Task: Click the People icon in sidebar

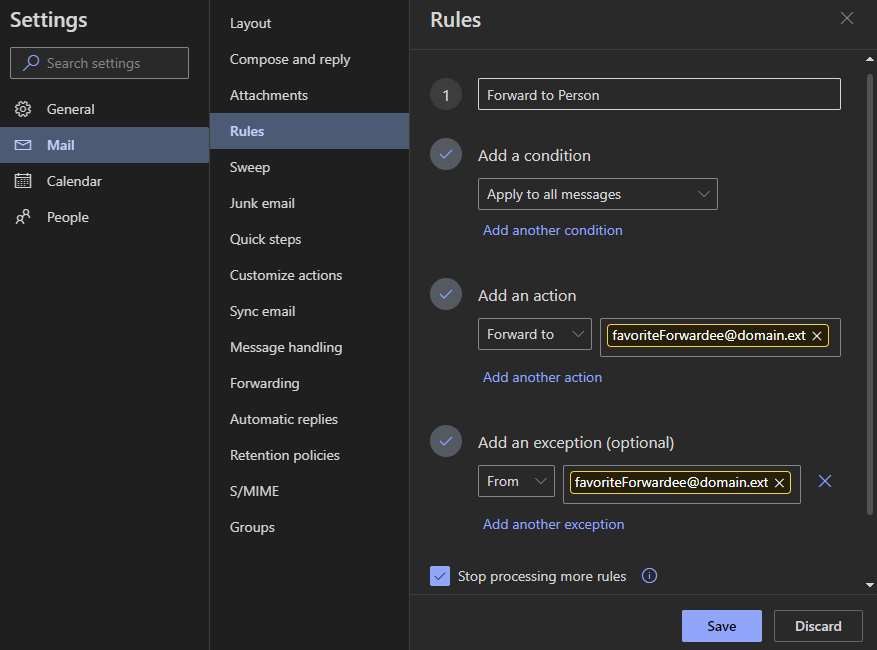Action: coord(23,217)
